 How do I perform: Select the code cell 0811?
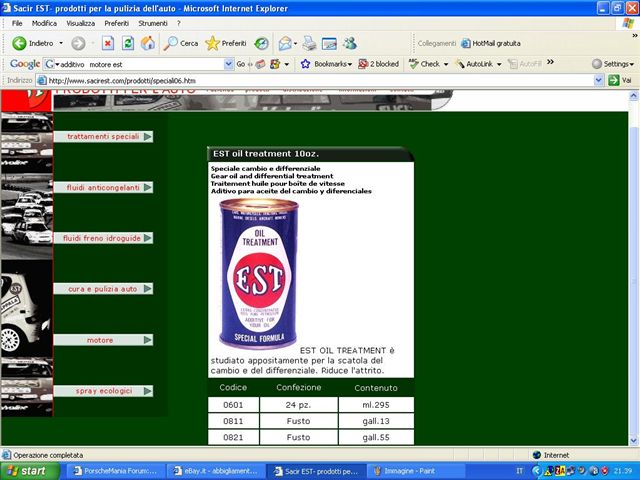[x=233, y=421]
